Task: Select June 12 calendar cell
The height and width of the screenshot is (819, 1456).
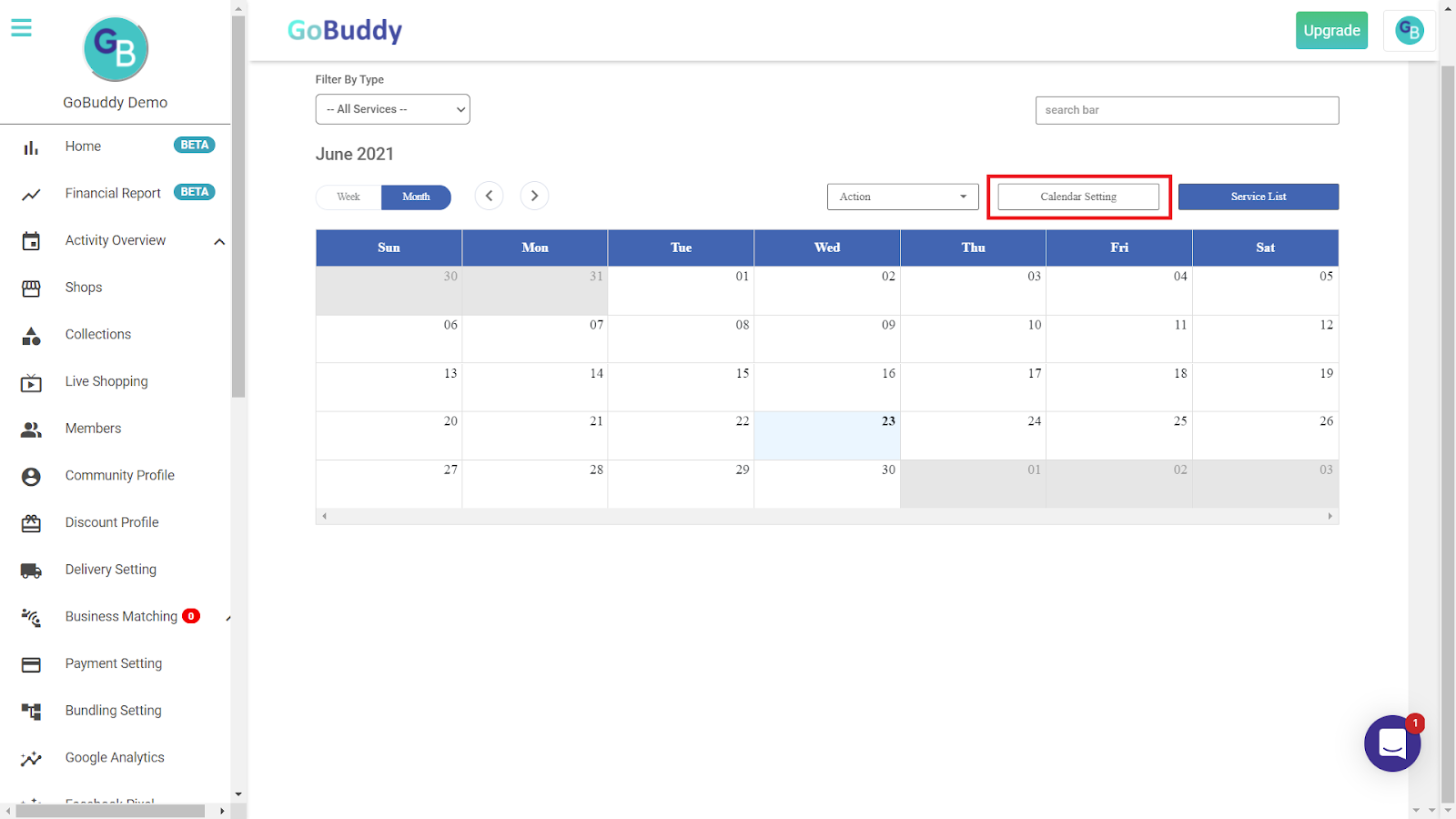Action: click(x=1265, y=339)
